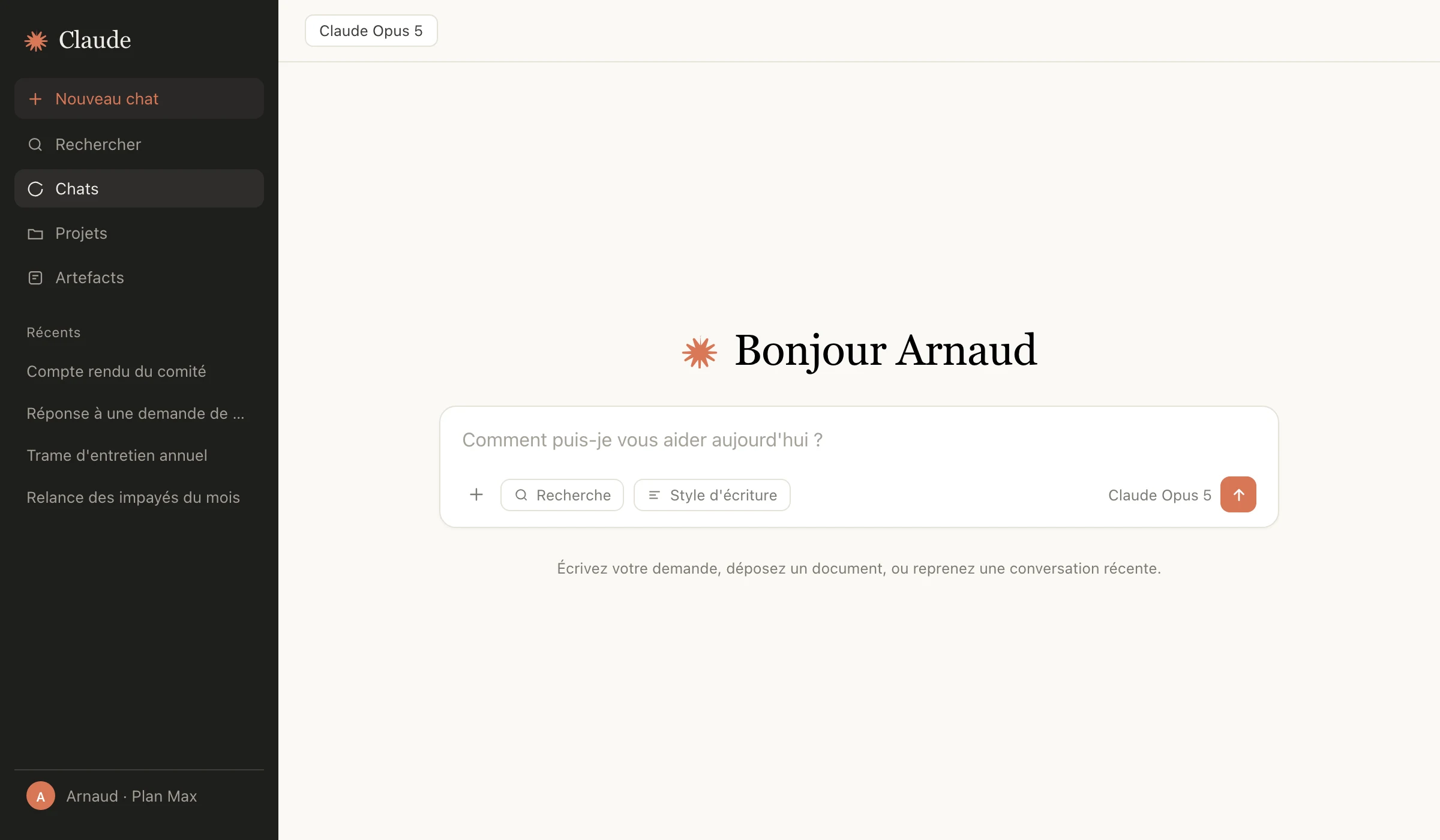Click the Chats bubble icon
This screenshot has width=1440, height=840.
point(35,189)
